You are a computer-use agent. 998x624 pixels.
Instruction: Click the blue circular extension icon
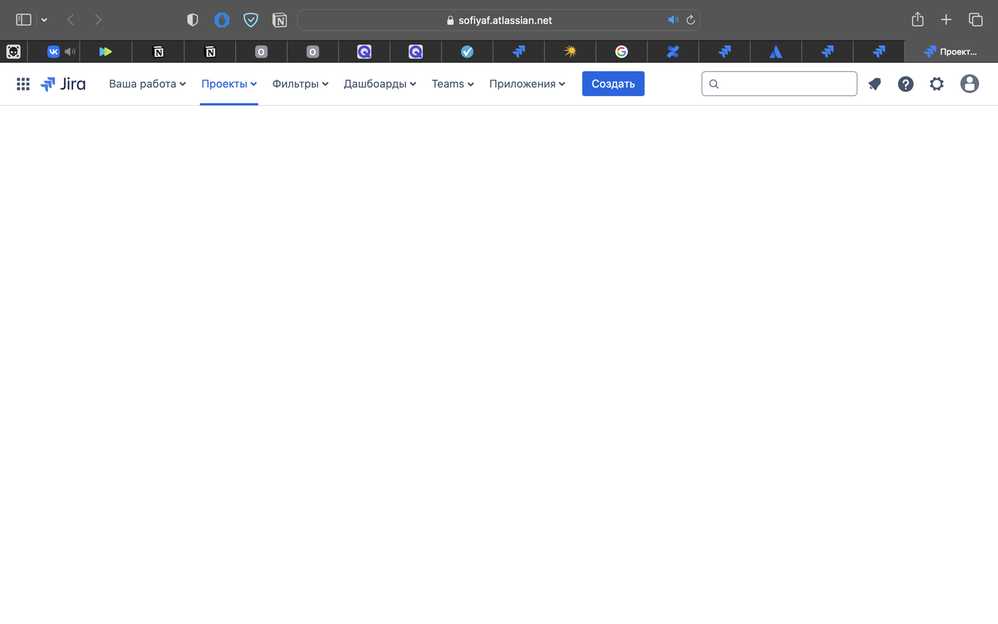(221, 20)
